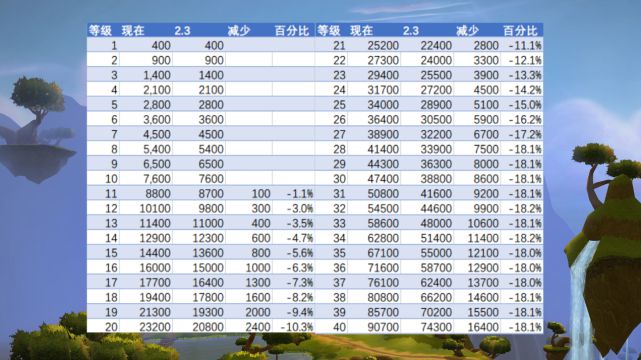Click the 12300 cell in level 14 row
Image resolution: width=641 pixels, height=360 pixels.
pos(208,238)
